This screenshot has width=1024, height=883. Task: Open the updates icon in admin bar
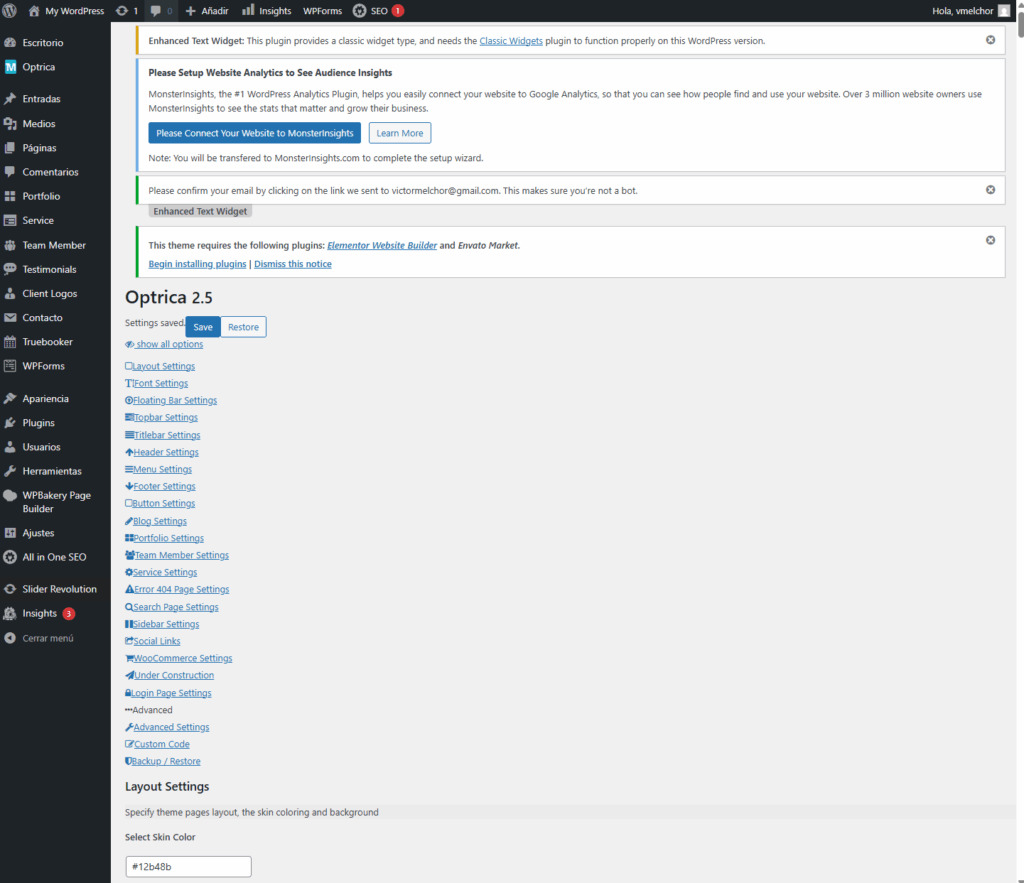(x=122, y=10)
